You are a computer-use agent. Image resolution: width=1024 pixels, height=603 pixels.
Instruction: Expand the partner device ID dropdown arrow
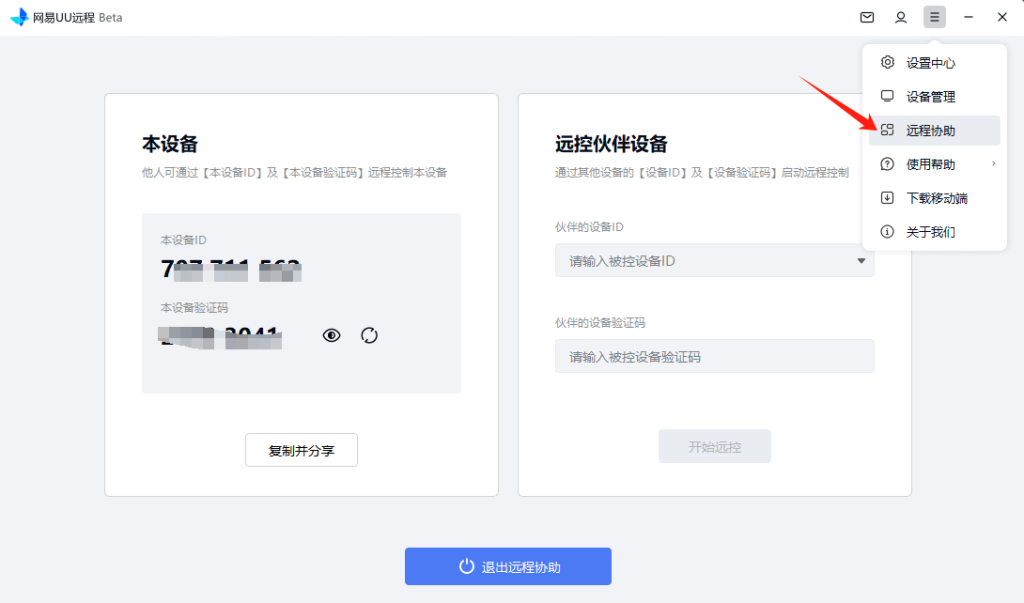[x=861, y=261]
